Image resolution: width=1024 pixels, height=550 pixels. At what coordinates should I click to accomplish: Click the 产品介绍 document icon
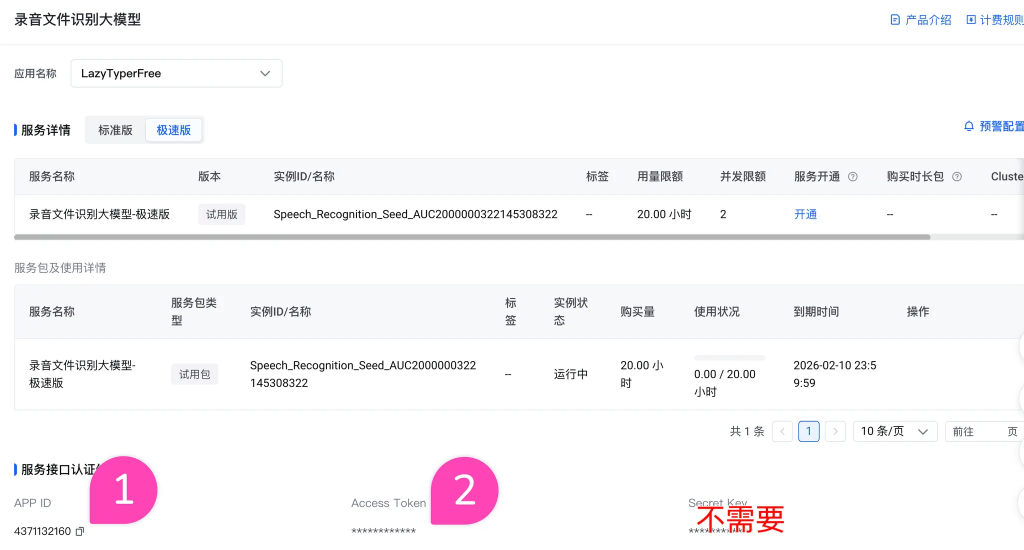895,20
